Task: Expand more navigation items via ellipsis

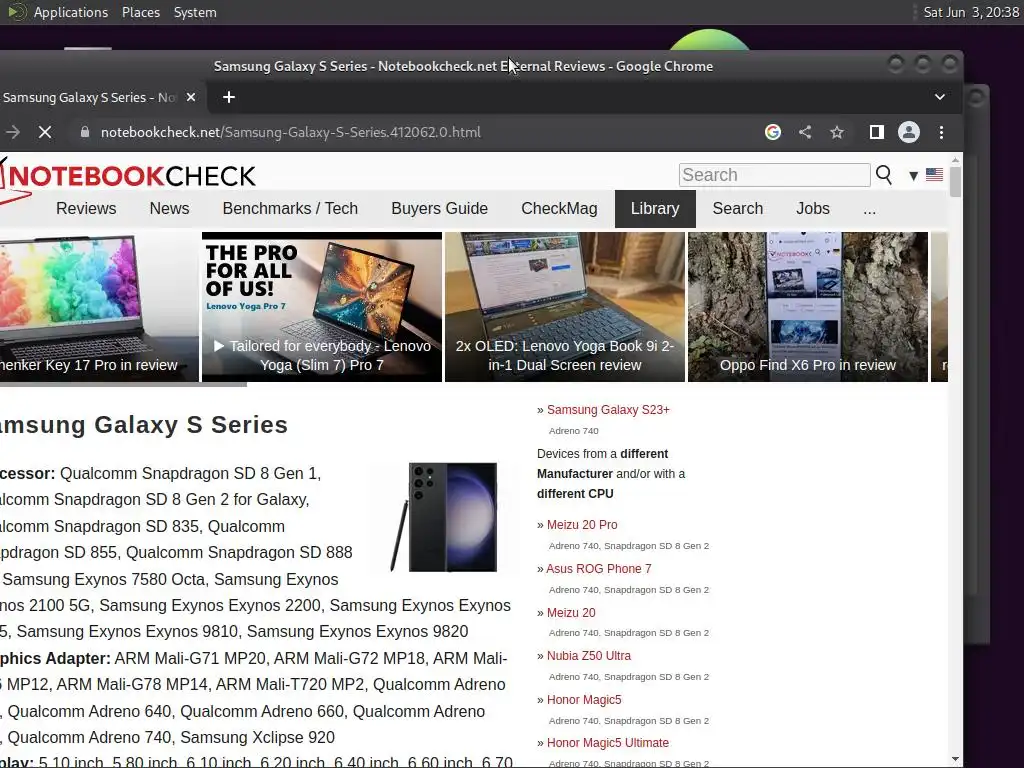Action: click(869, 210)
